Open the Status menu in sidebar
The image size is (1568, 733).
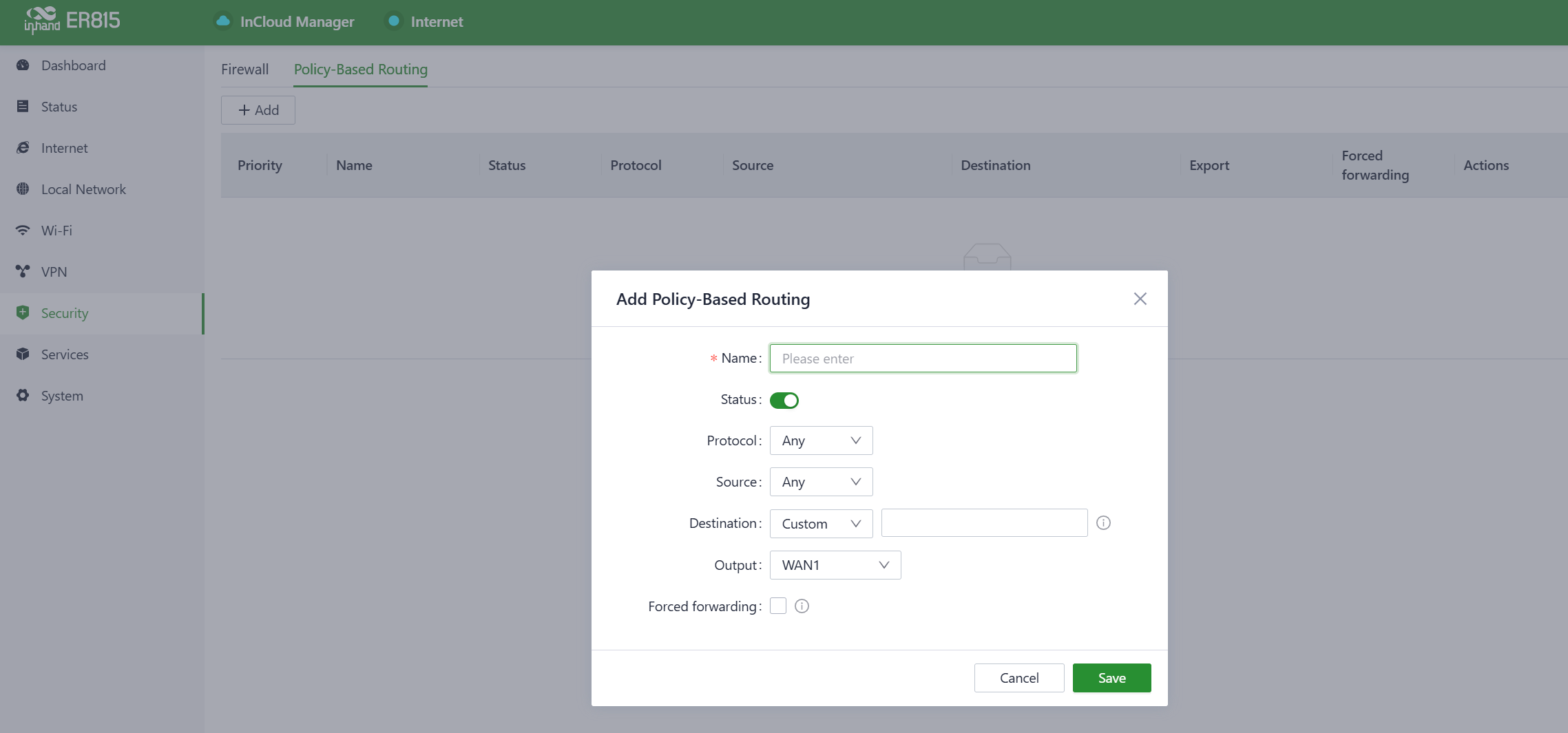(59, 107)
